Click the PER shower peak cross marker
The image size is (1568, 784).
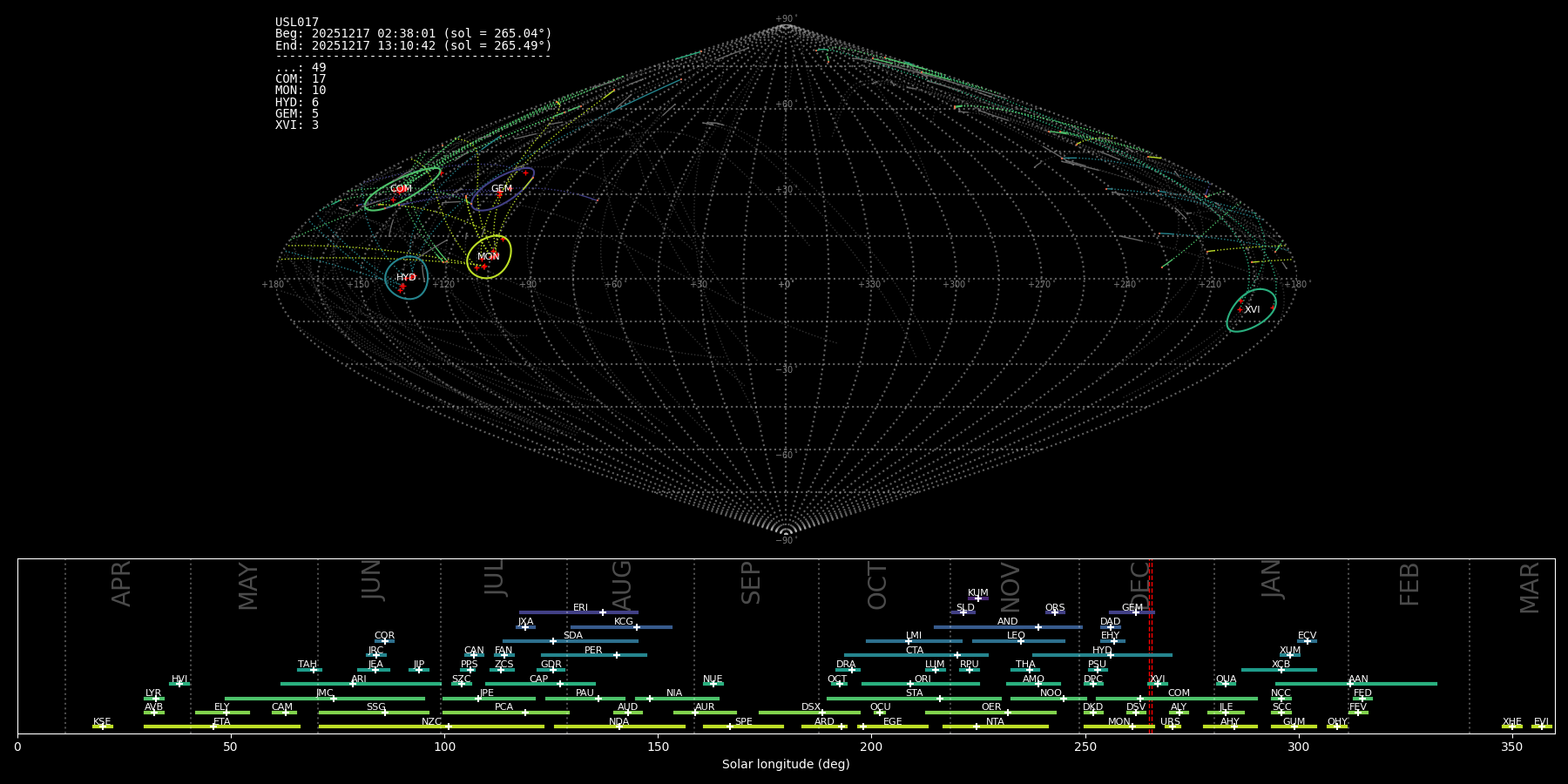click(x=617, y=655)
